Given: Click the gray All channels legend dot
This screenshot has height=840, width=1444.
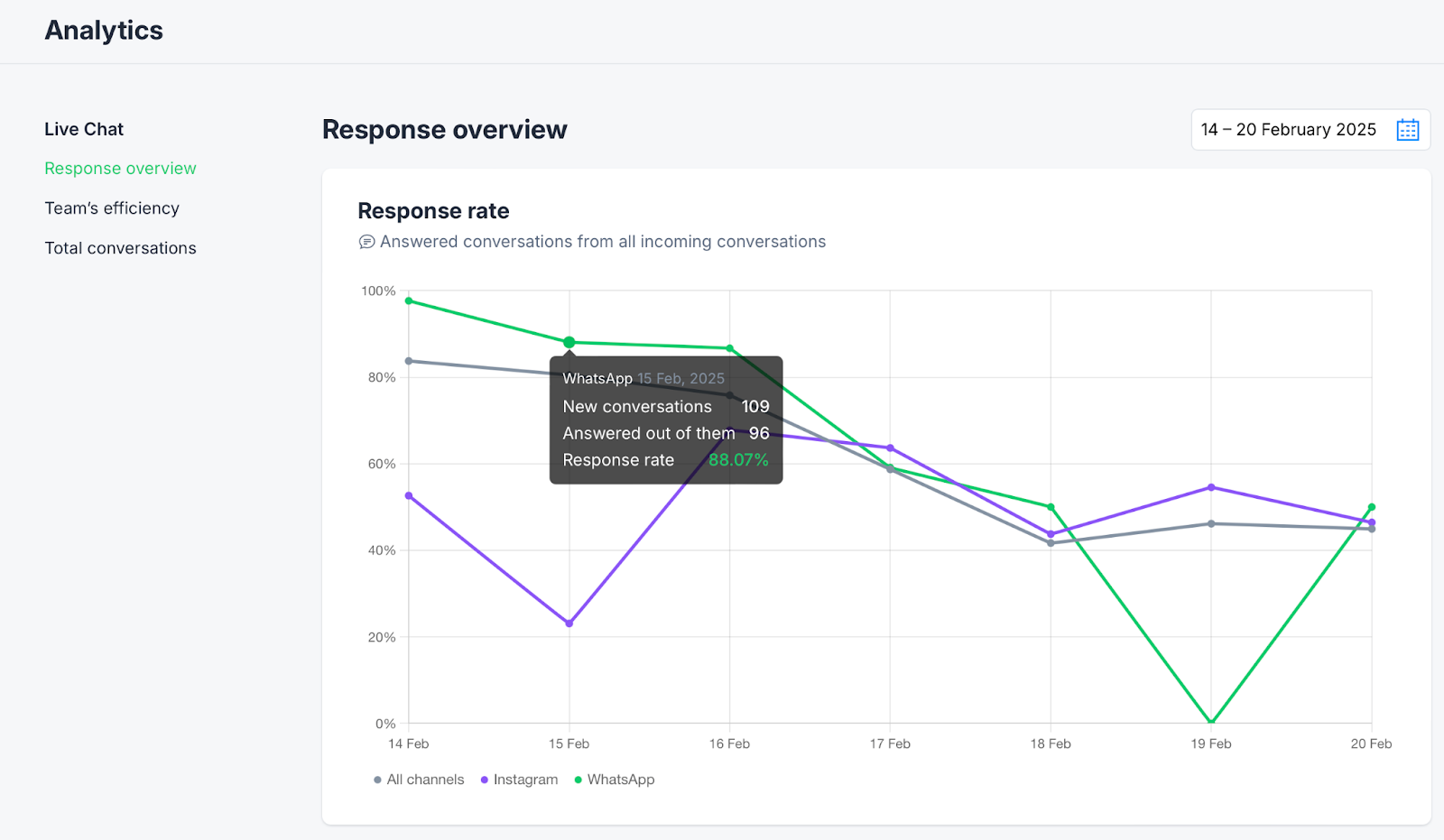Looking at the screenshot, I should (x=377, y=780).
